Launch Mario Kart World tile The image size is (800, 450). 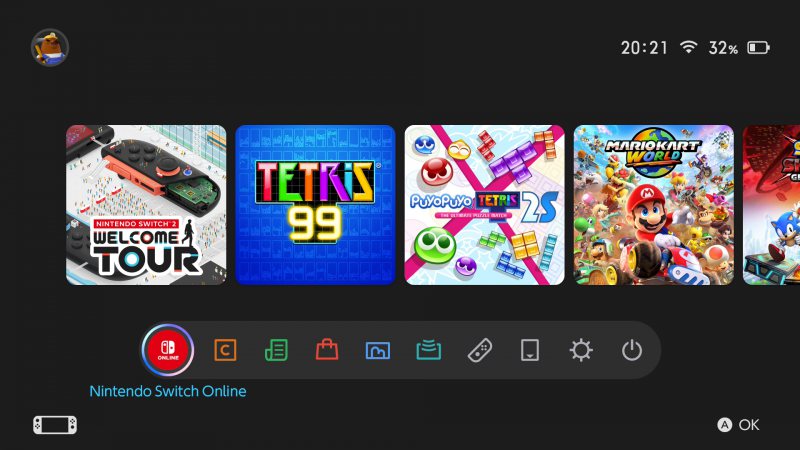(x=654, y=205)
